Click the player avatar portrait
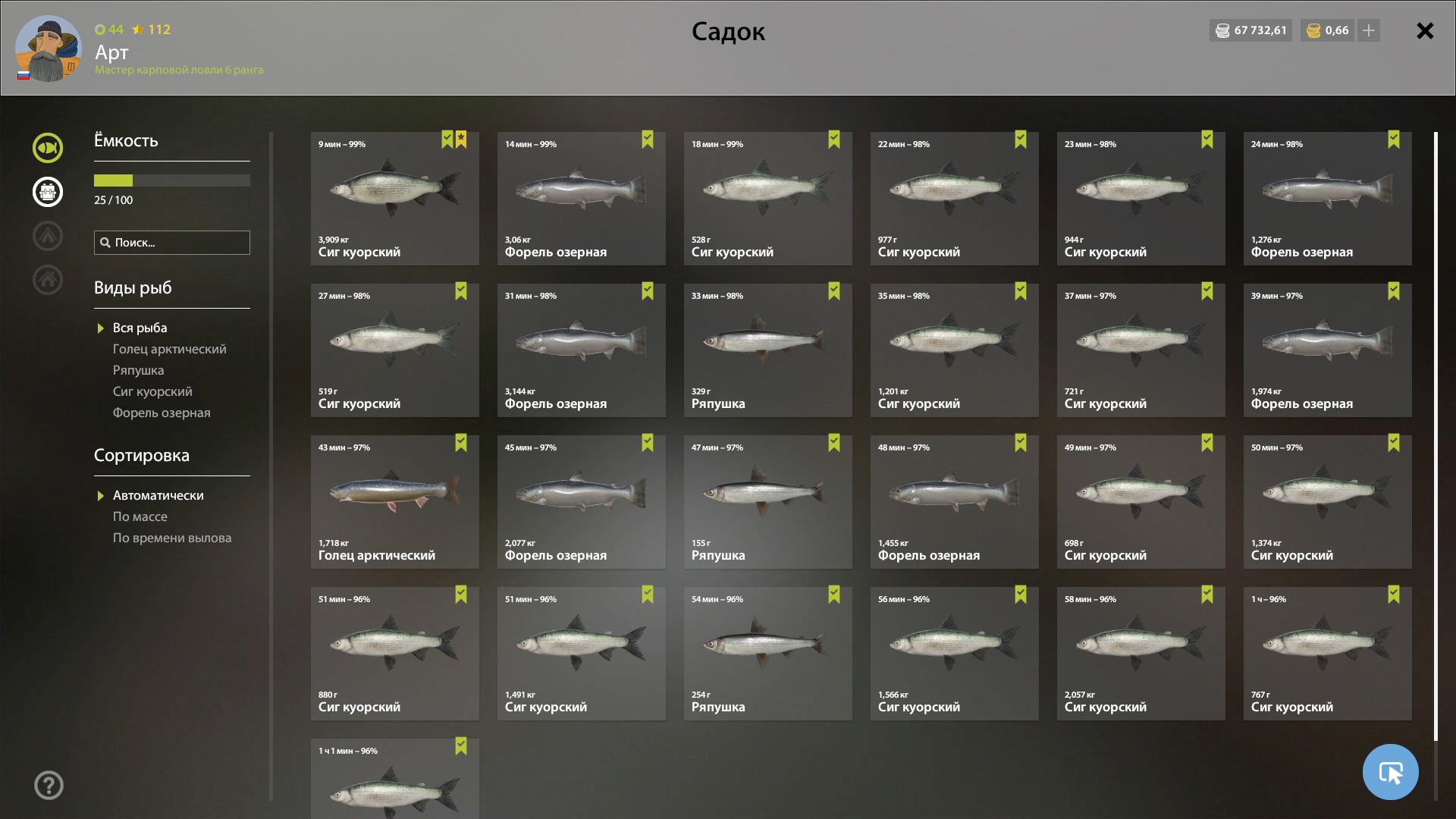This screenshot has width=1456, height=819. tap(49, 48)
